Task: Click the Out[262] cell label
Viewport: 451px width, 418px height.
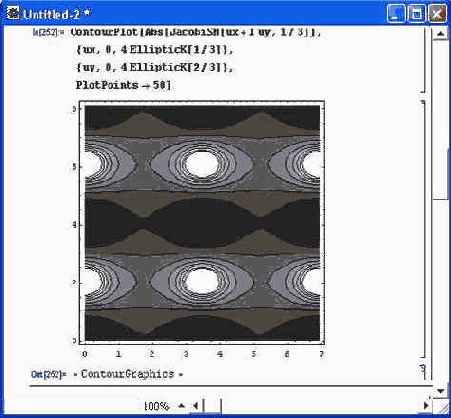Action: (x=49, y=374)
